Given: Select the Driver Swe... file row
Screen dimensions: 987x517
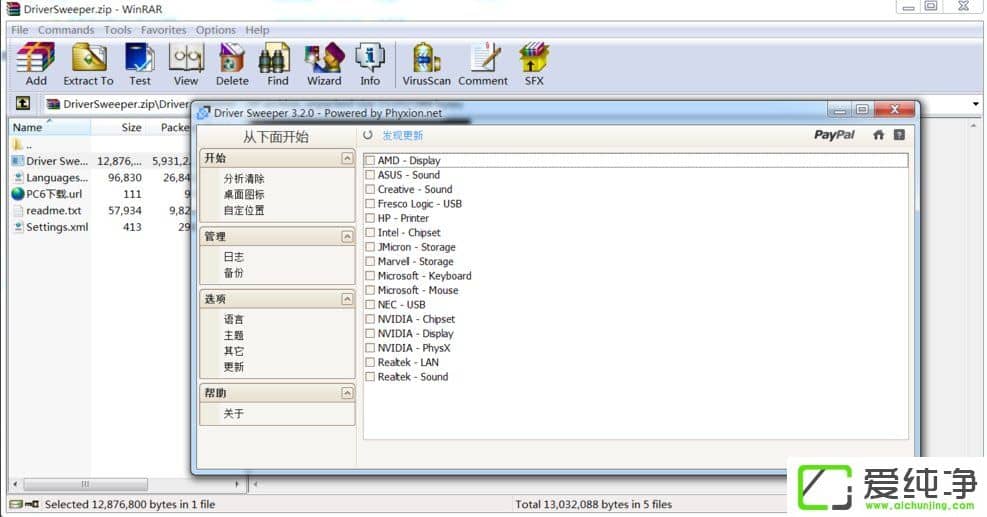Looking at the screenshot, I should (x=101, y=161).
